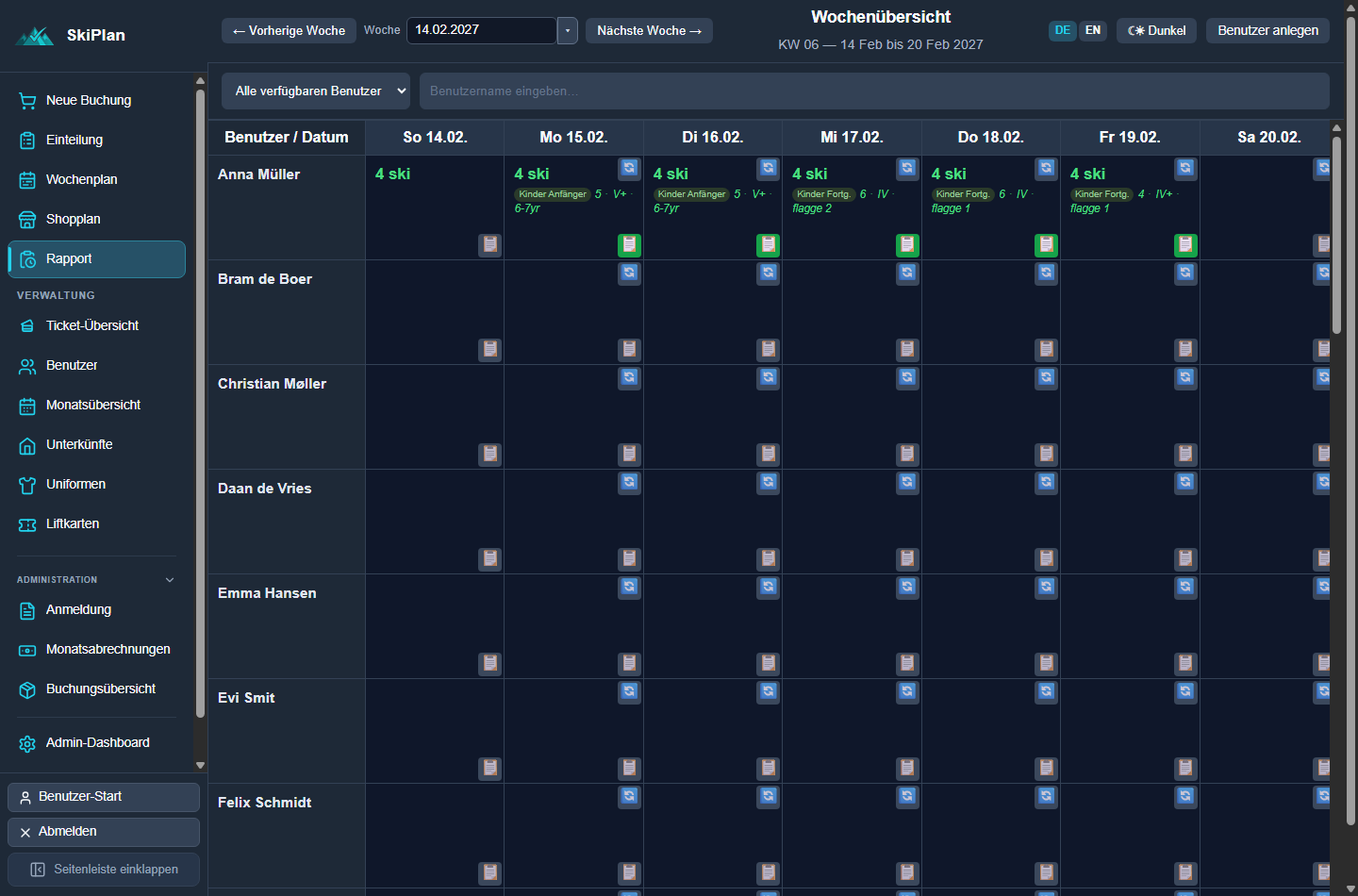1358x896 pixels.
Task: Open Wochenplan from the sidebar
Action: tap(96, 180)
